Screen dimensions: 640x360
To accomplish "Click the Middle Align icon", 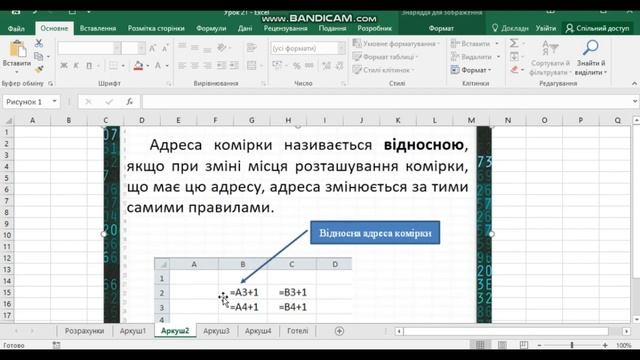I will 195,47.
